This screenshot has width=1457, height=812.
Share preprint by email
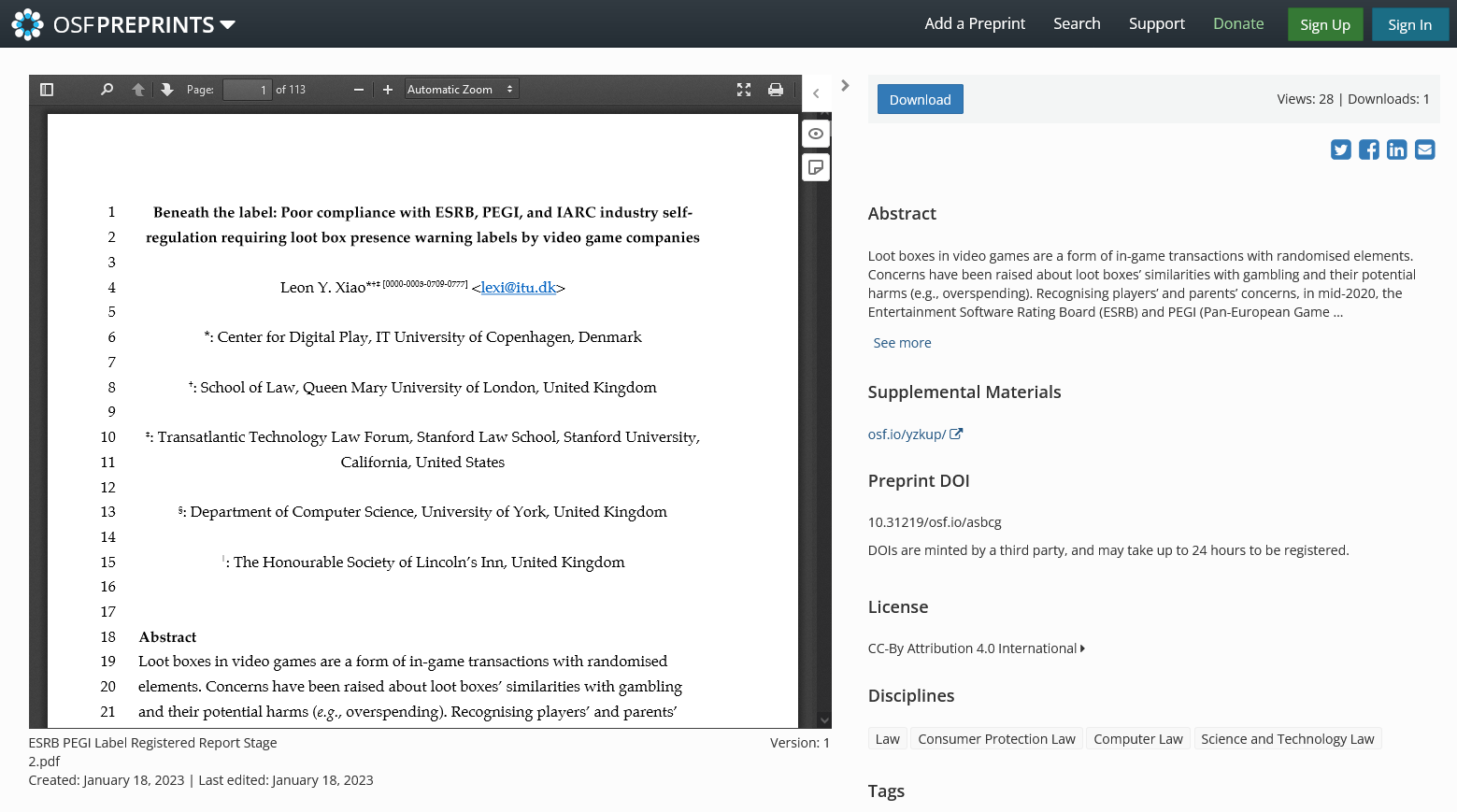click(x=1425, y=150)
